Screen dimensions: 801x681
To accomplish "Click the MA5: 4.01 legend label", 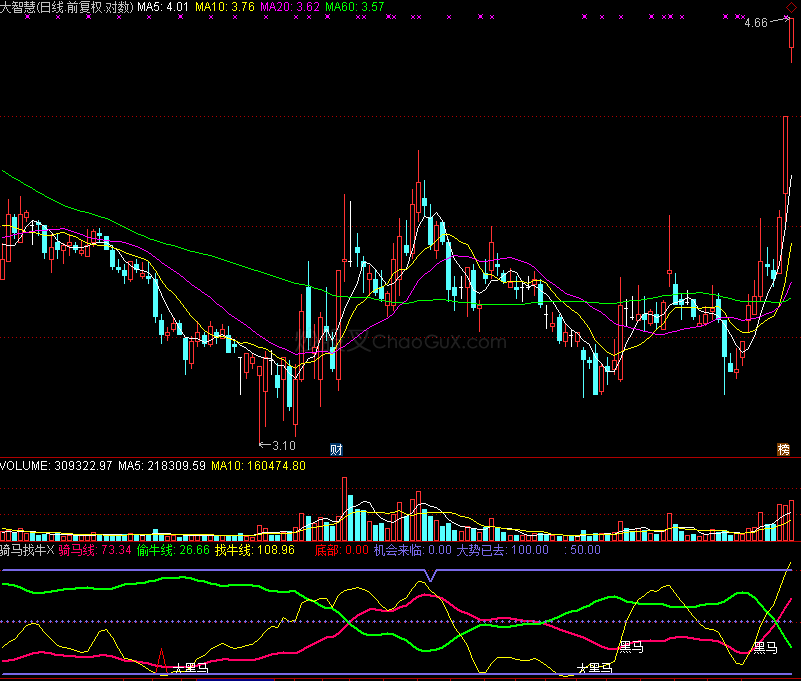I will [163, 7].
